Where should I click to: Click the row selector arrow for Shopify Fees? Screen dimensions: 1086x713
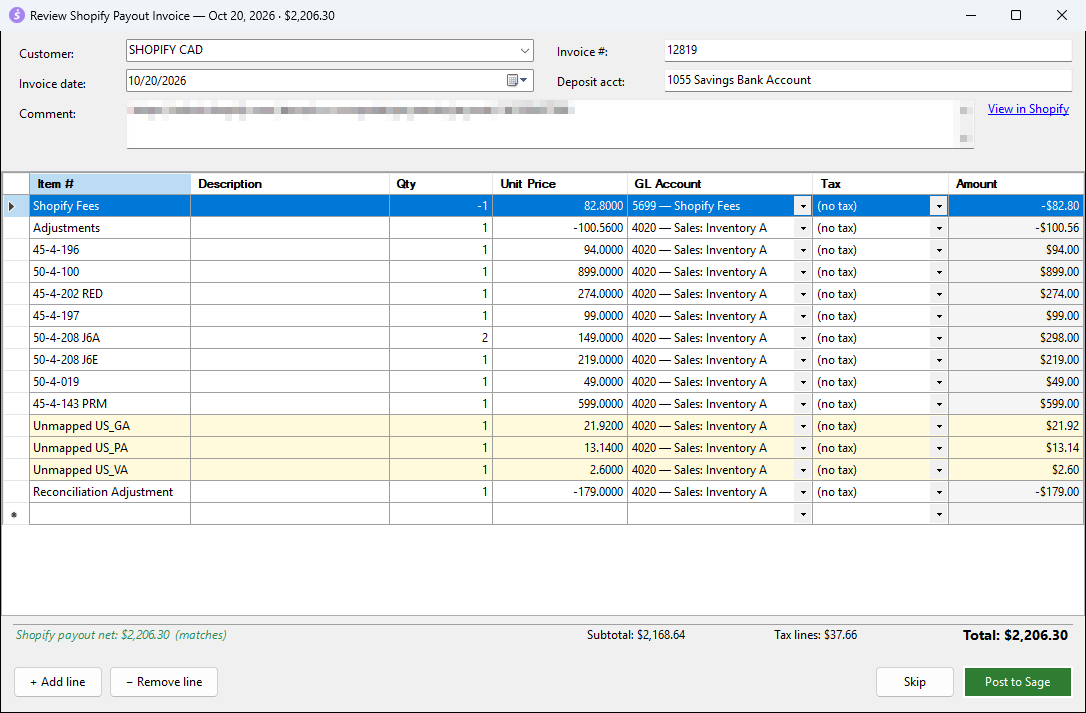15,206
